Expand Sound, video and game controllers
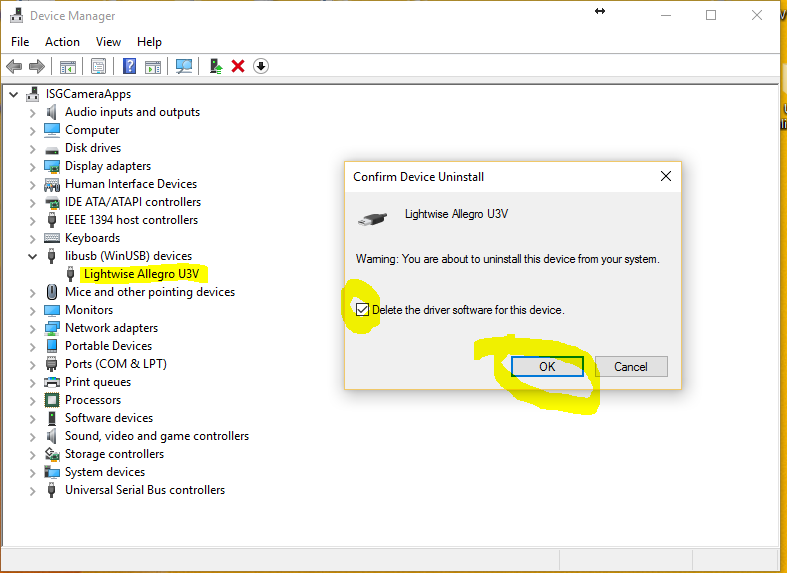This screenshot has width=787, height=573. pos(33,437)
